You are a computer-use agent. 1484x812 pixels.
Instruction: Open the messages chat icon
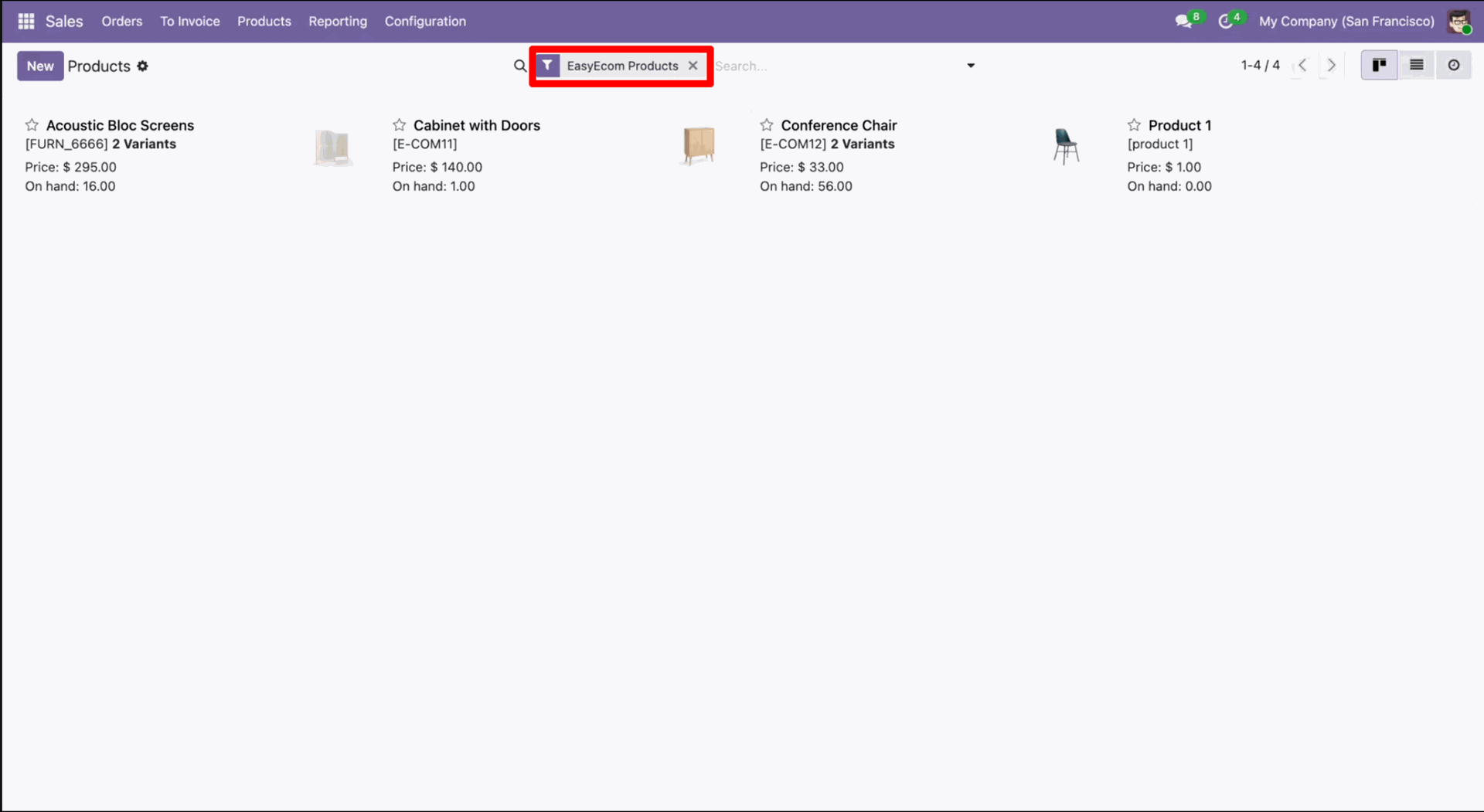1183,22
